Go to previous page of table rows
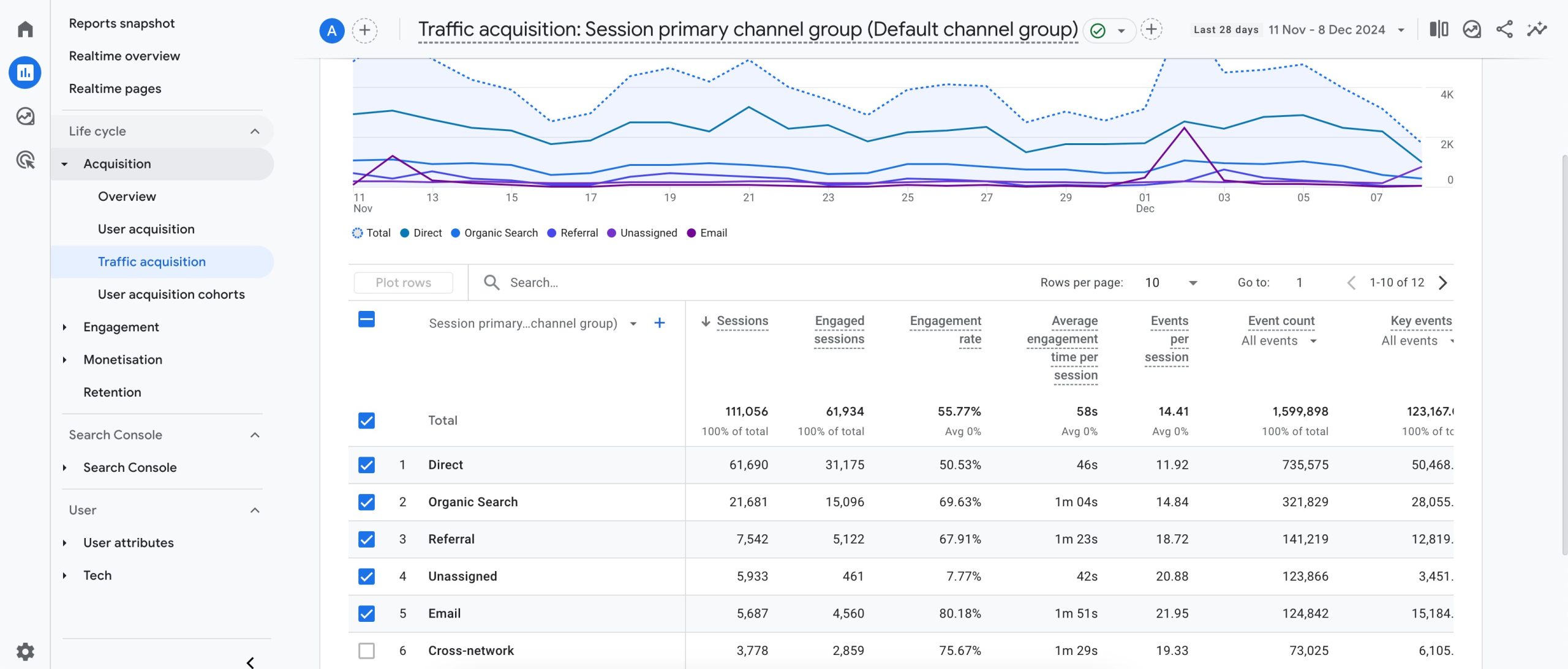Image resolution: width=1568 pixels, height=669 pixels. pos(1351,282)
